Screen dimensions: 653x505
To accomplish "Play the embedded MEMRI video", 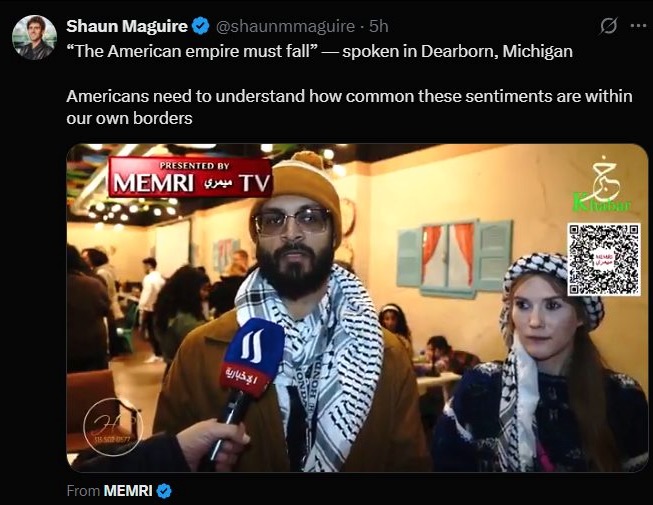I will (x=357, y=308).
